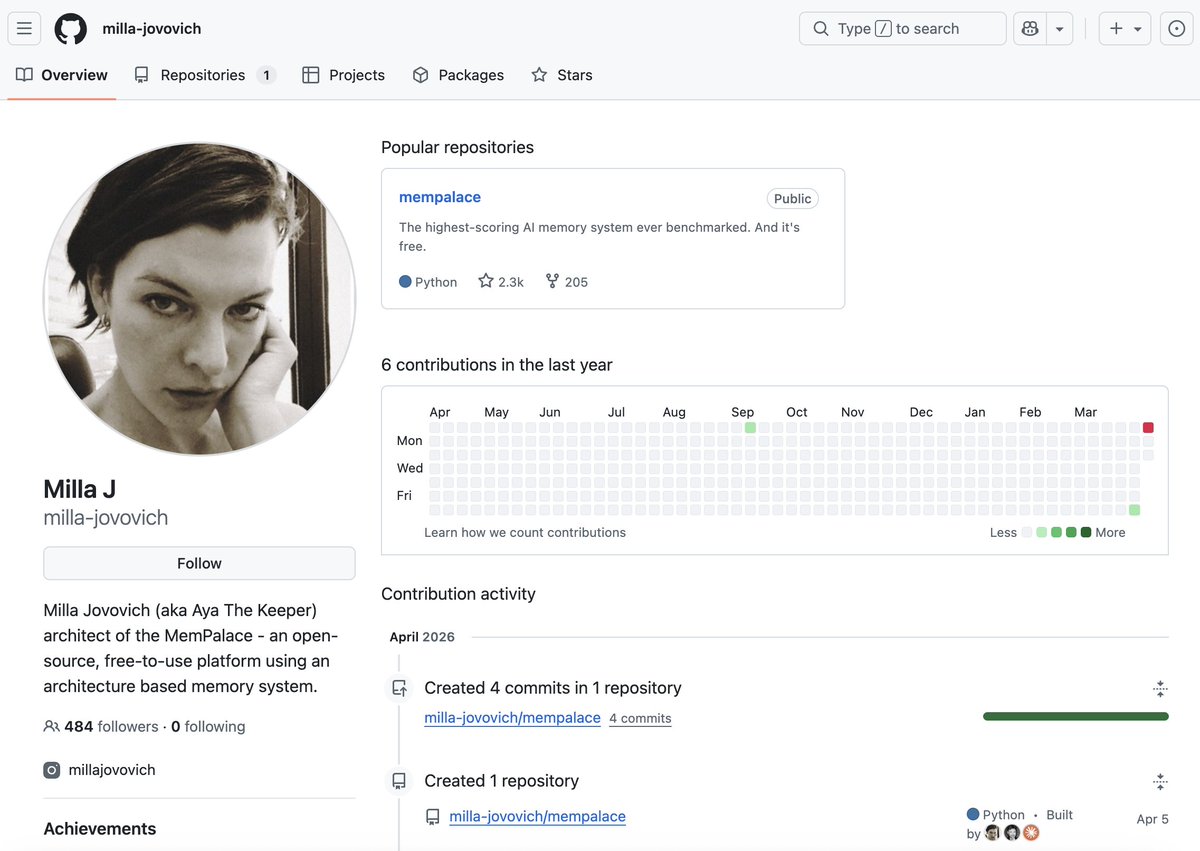Click the first contributor avatar by Built by
Viewport: 1200px width, 851px height.
pyautogui.click(x=993, y=833)
